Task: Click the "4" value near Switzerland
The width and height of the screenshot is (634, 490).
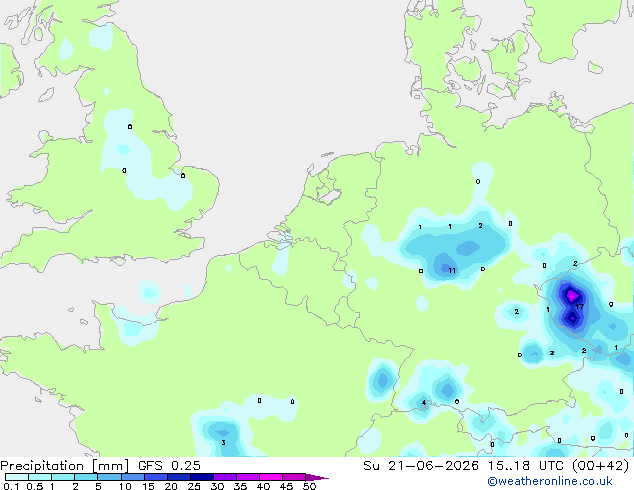Action: tap(423, 403)
